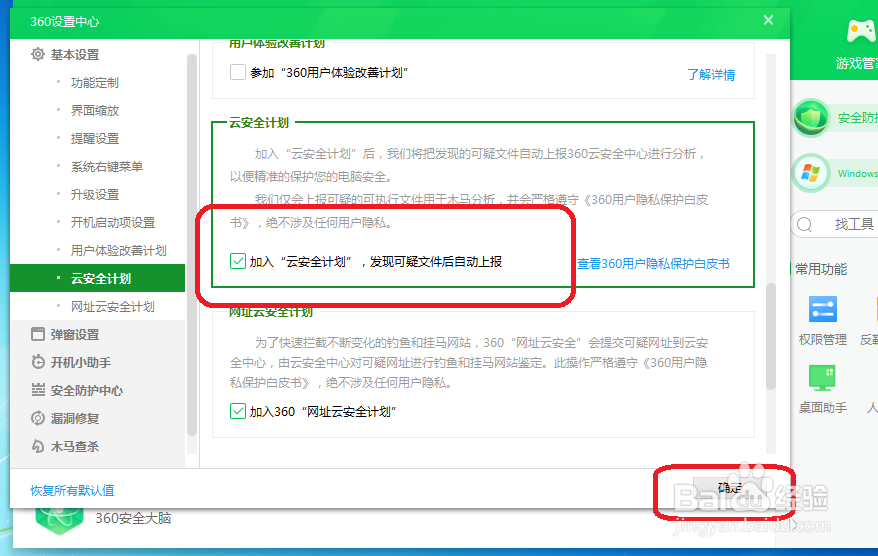Image resolution: width=878 pixels, height=556 pixels.
Task: Click the 找工具 search field
Action: 835,225
